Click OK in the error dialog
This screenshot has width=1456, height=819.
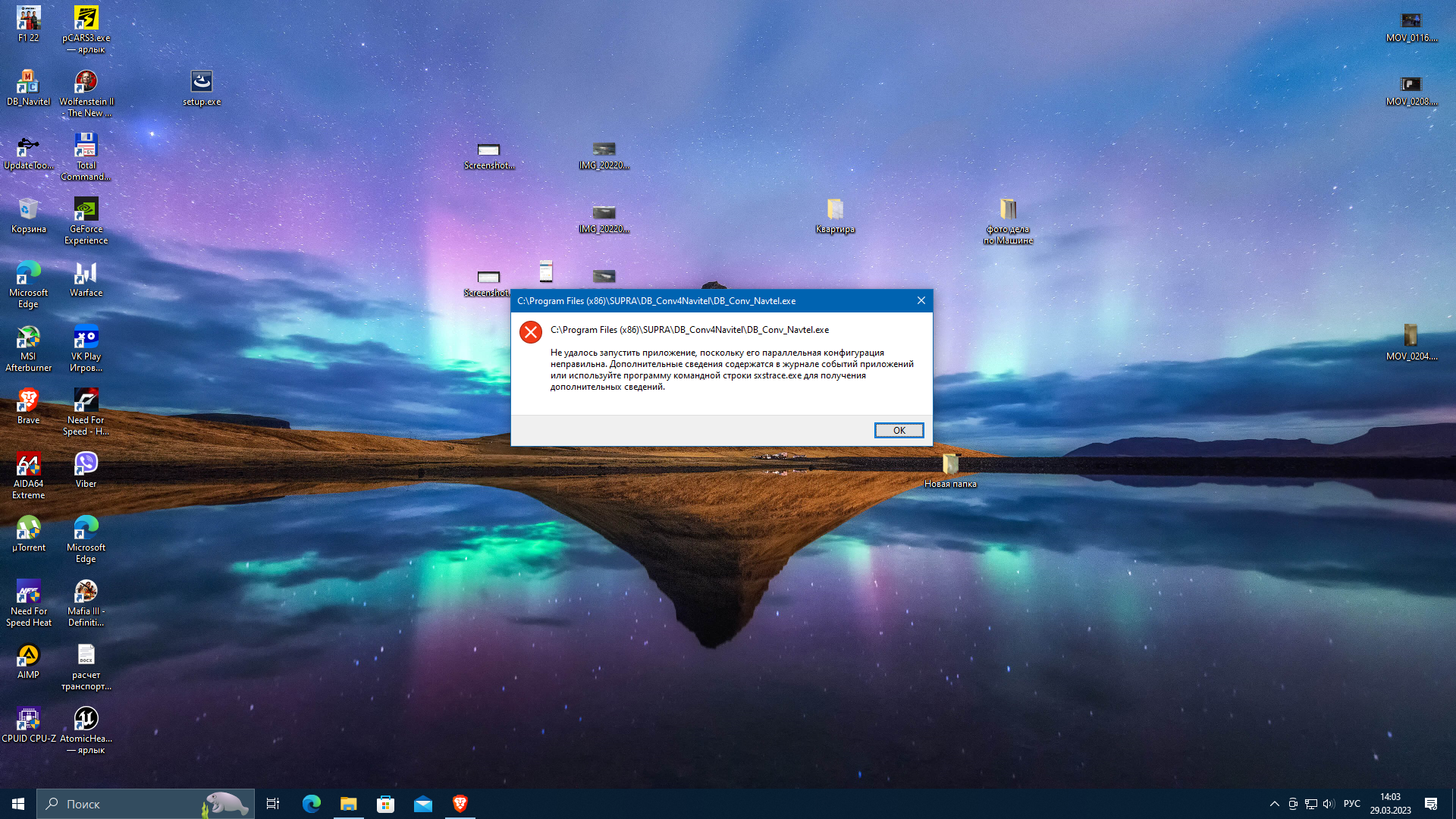click(899, 430)
